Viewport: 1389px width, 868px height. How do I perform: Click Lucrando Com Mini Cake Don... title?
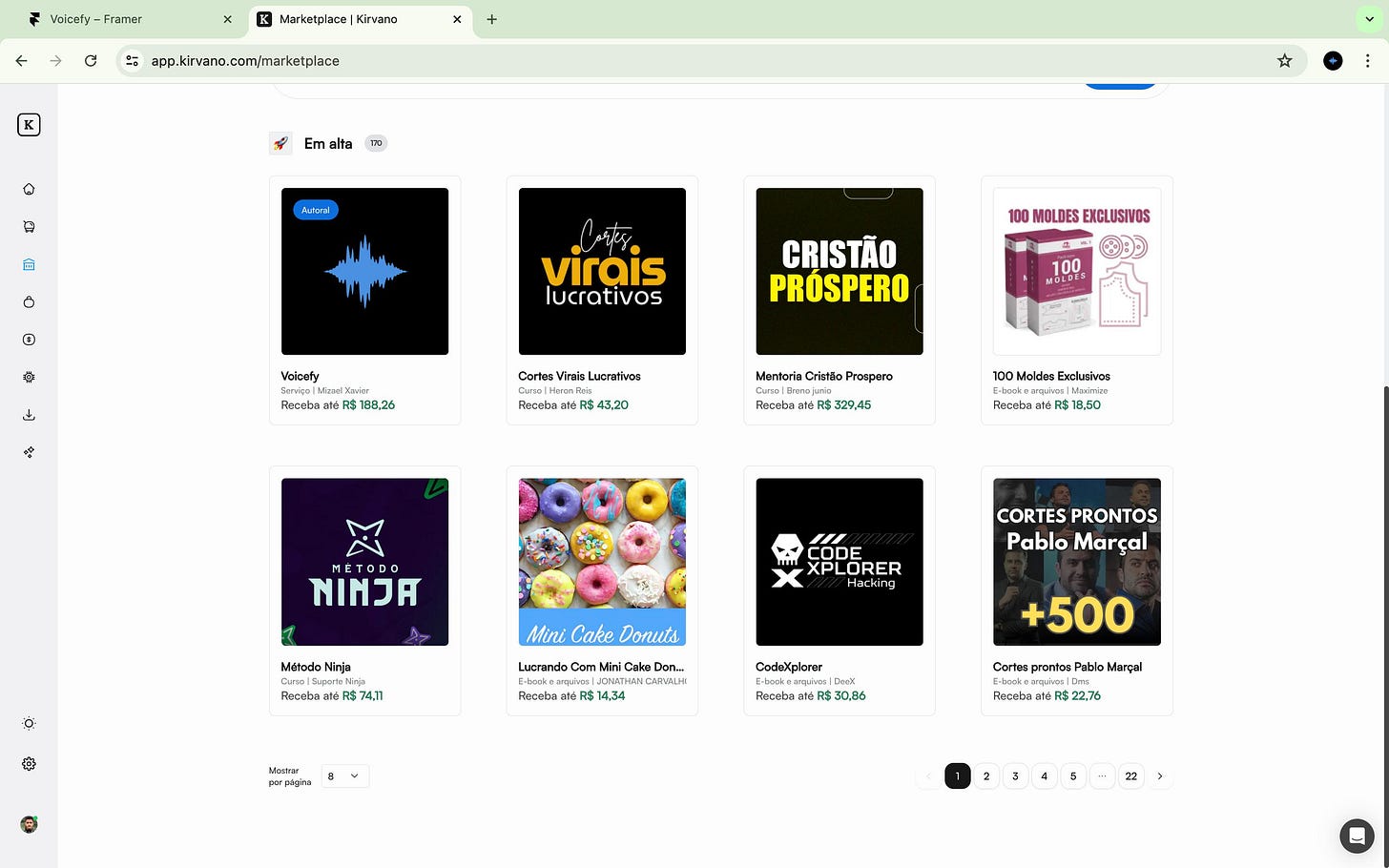click(x=601, y=667)
